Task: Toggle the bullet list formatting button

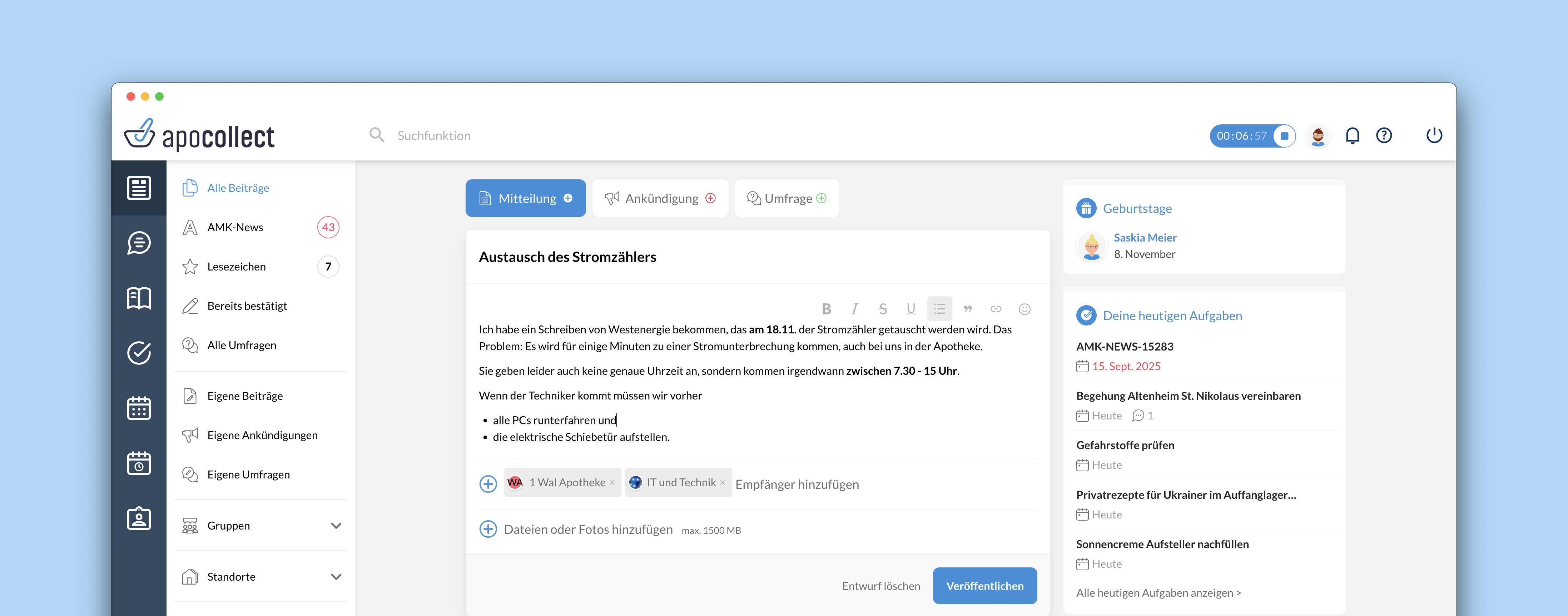Action: click(939, 309)
